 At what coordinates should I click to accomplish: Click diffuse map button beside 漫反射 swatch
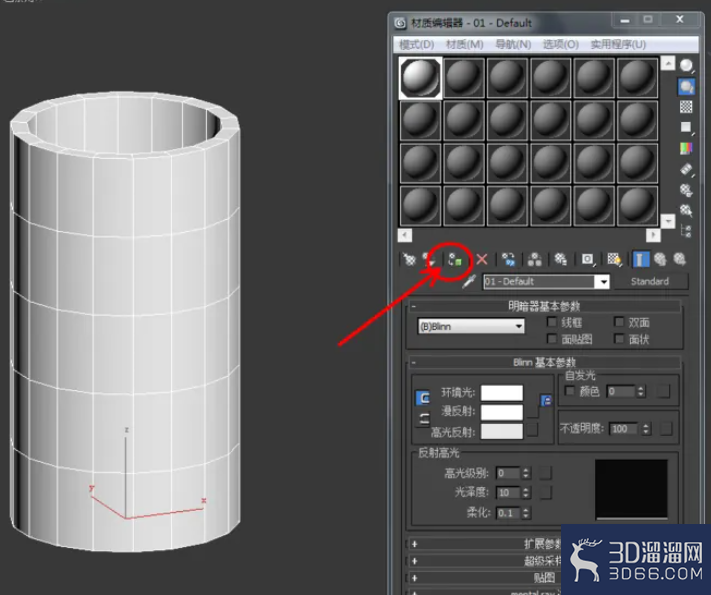click(x=532, y=412)
